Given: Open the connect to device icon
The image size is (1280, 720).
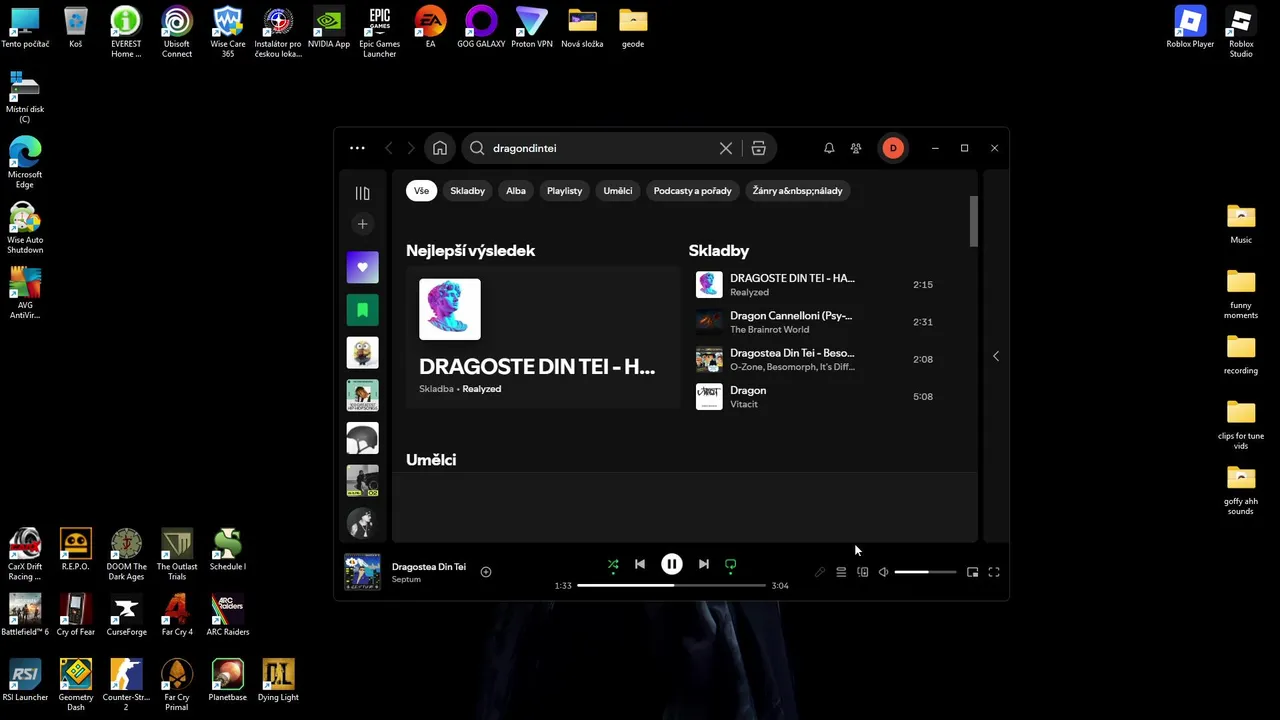Looking at the screenshot, I should coord(863,572).
